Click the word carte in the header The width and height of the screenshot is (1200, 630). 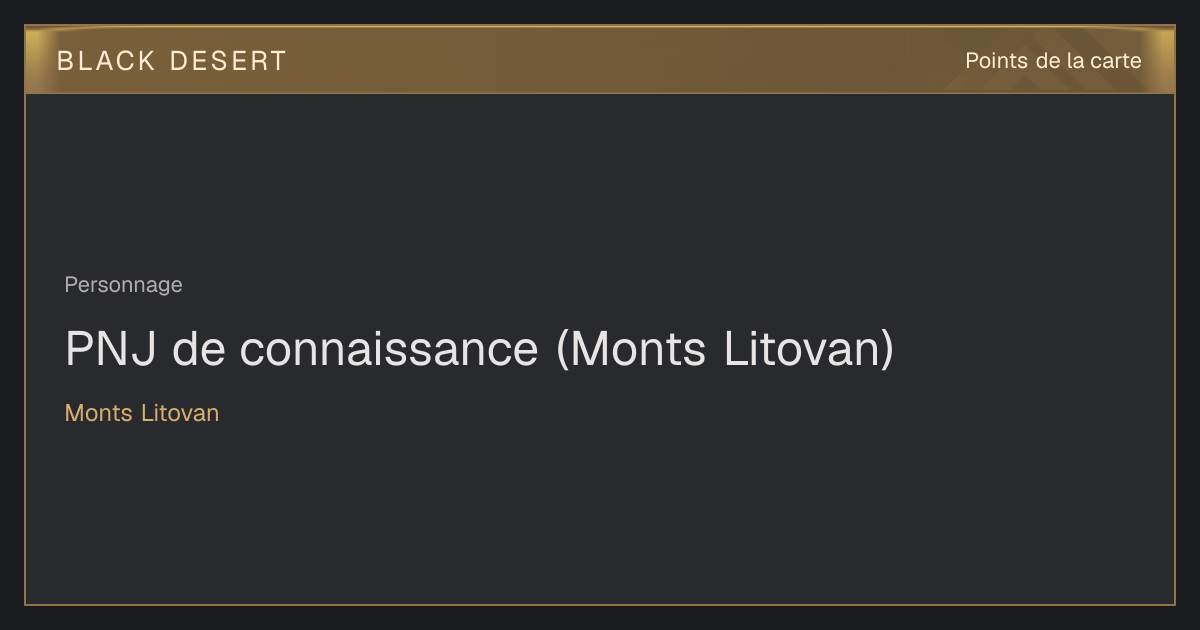pyautogui.click(x=1116, y=61)
